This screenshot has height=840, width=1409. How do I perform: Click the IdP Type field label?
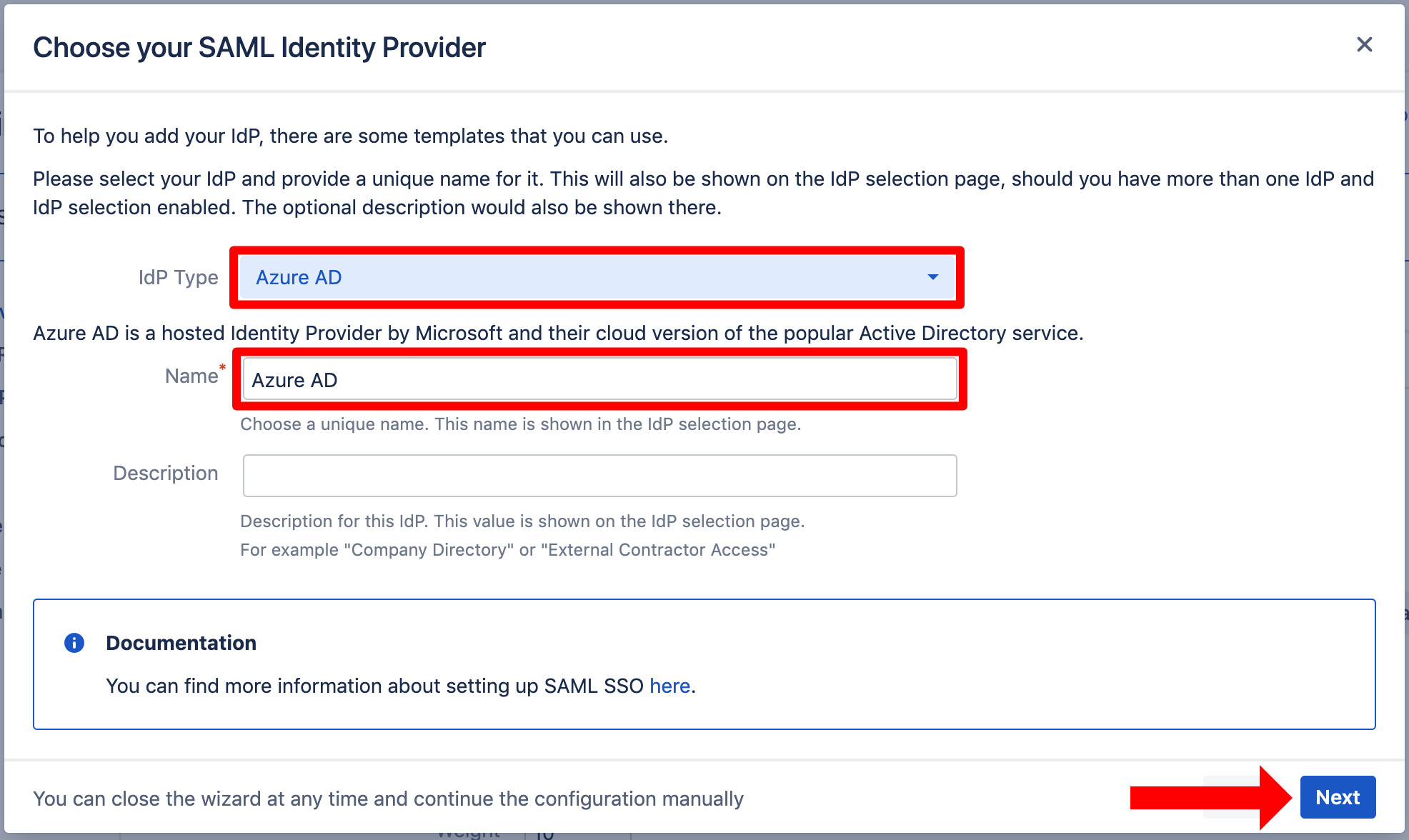pos(178,277)
